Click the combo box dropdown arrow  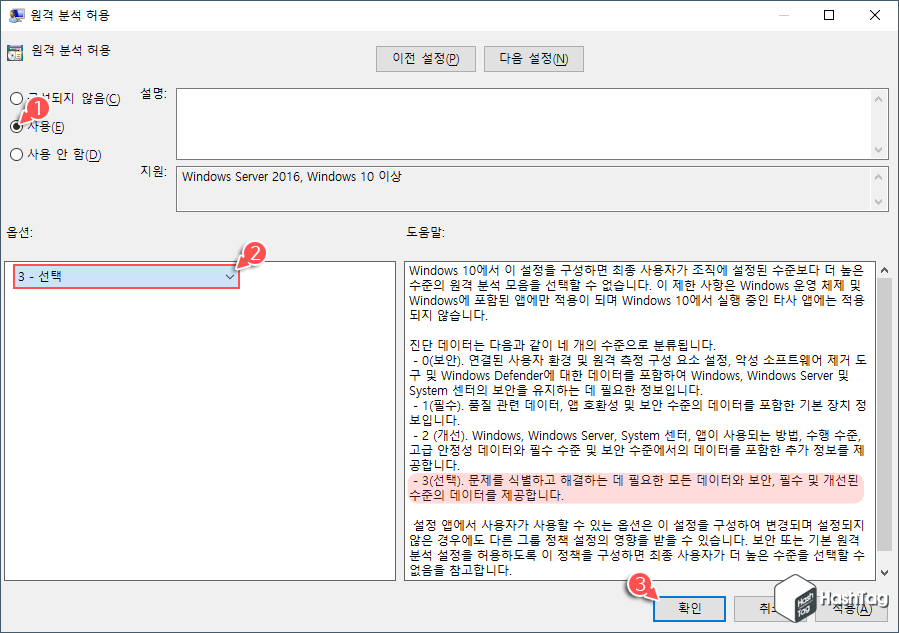click(231, 276)
